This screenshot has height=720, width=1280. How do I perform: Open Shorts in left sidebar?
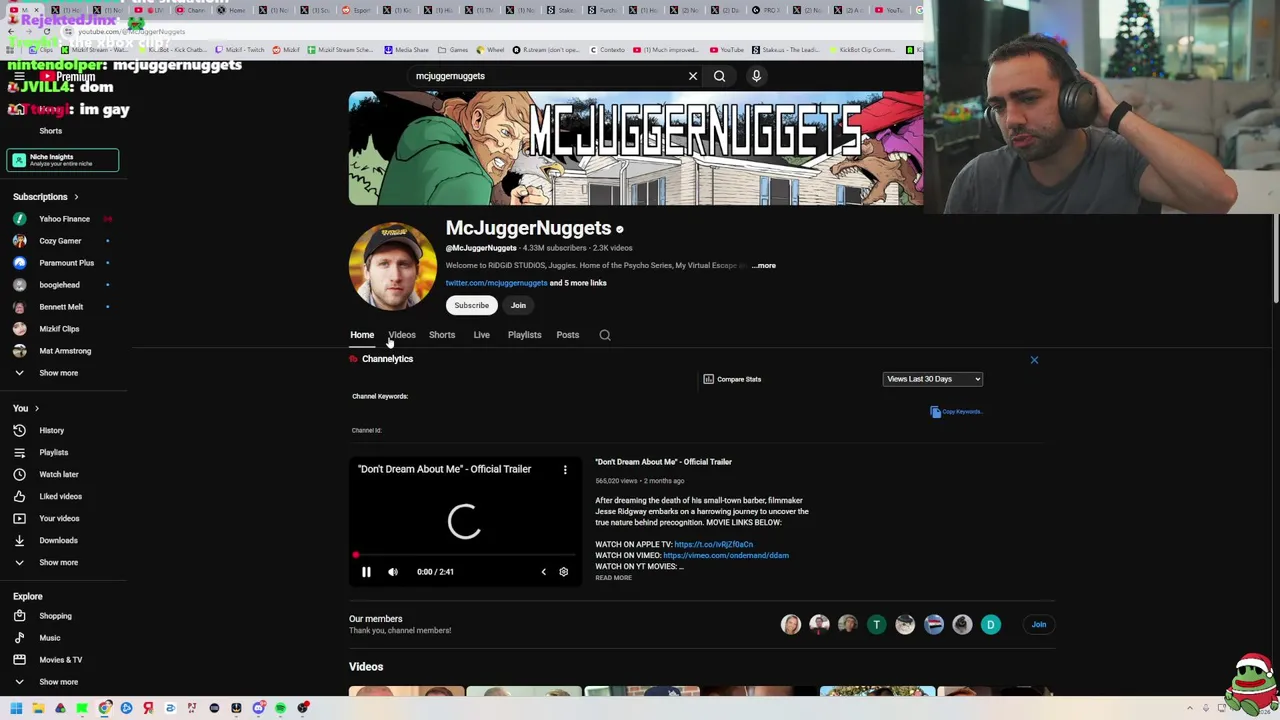pyautogui.click(x=50, y=131)
